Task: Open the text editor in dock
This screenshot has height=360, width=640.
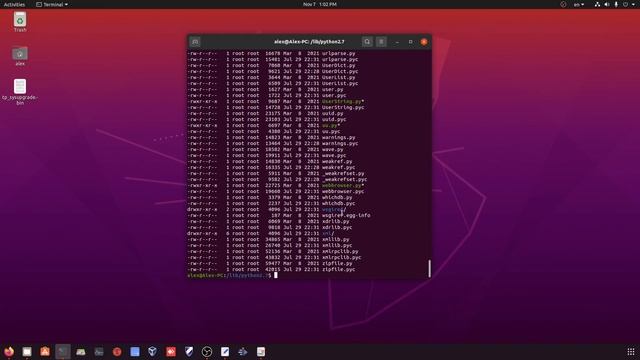Action: (x=225, y=351)
